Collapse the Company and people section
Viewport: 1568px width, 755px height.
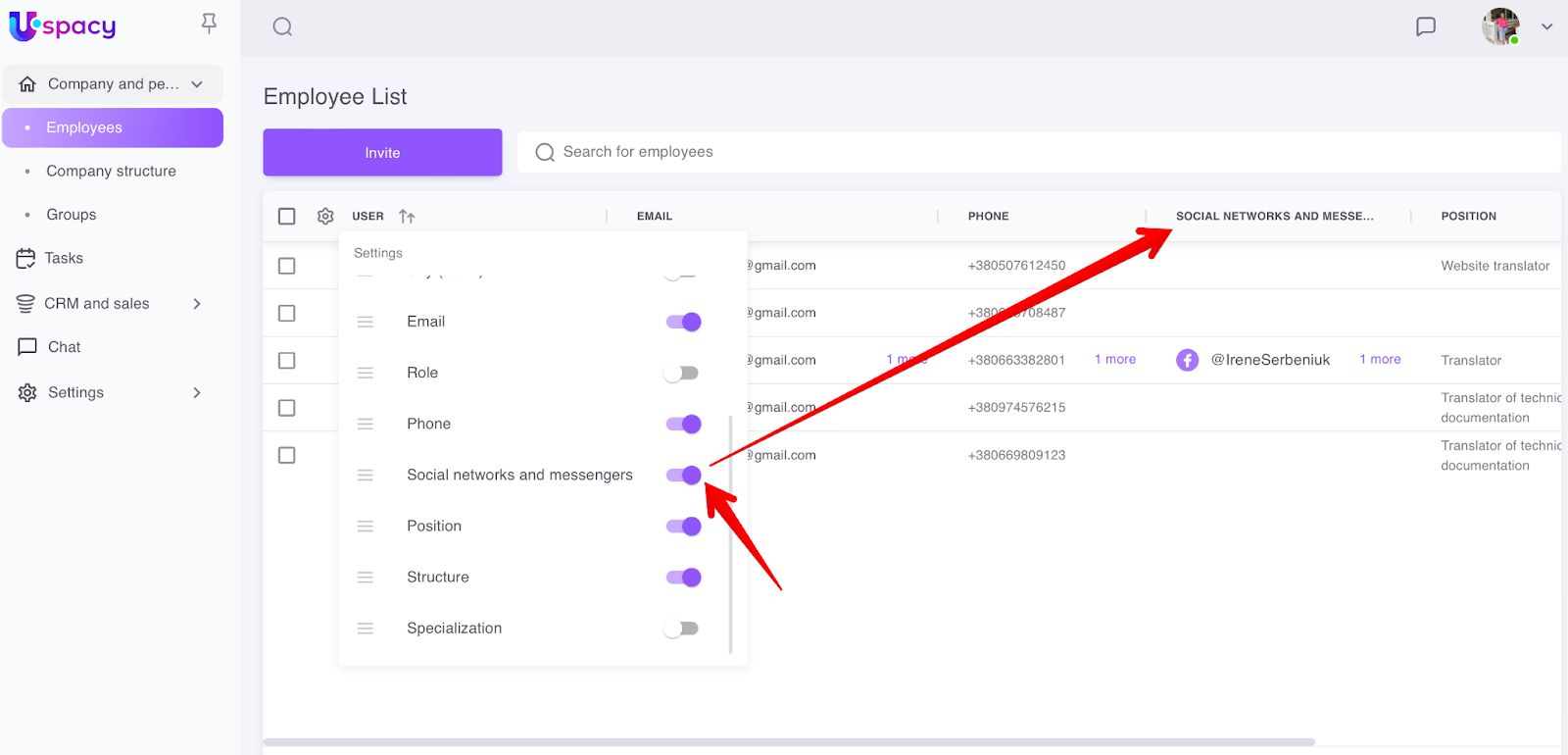pos(197,84)
